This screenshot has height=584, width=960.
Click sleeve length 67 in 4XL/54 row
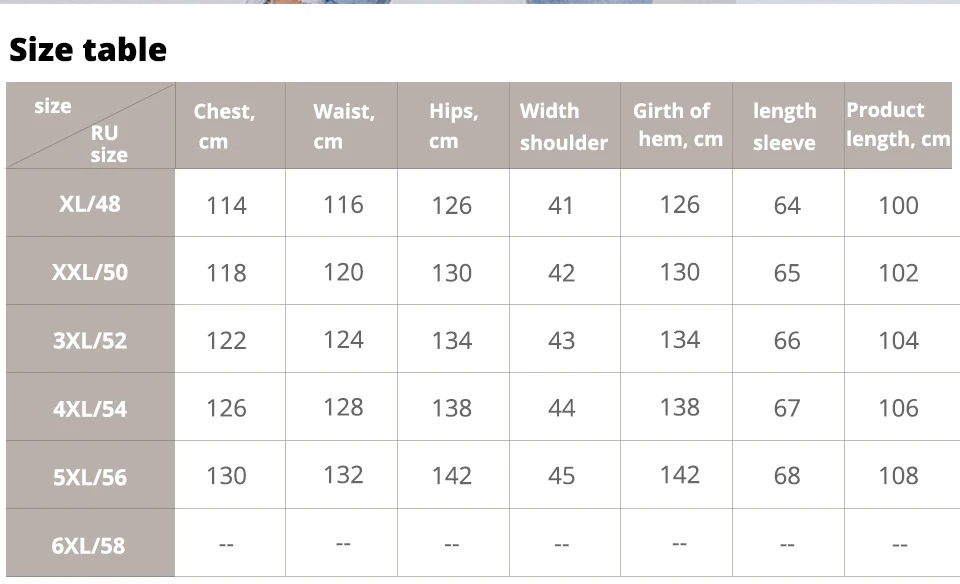(x=787, y=408)
